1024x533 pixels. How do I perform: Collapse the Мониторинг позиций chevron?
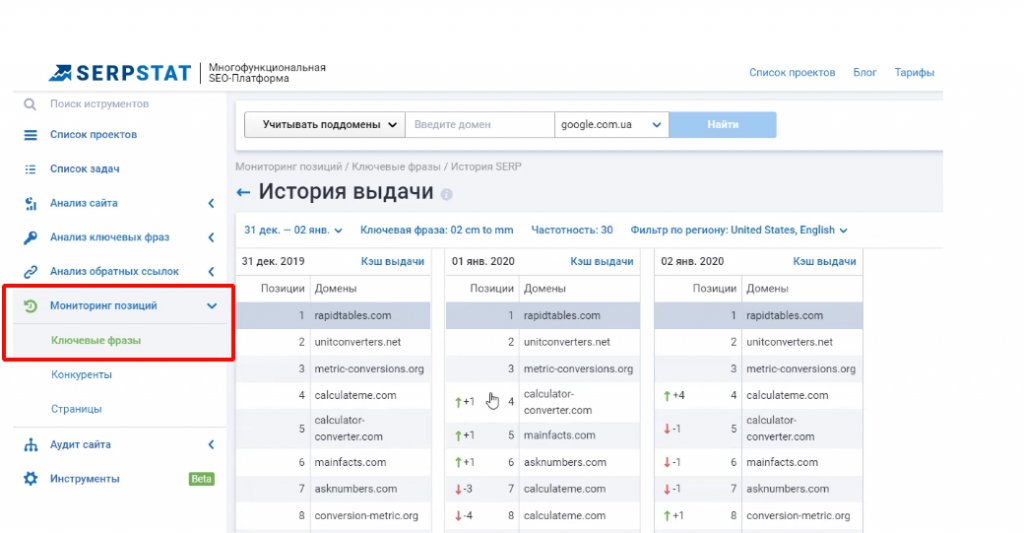point(212,306)
